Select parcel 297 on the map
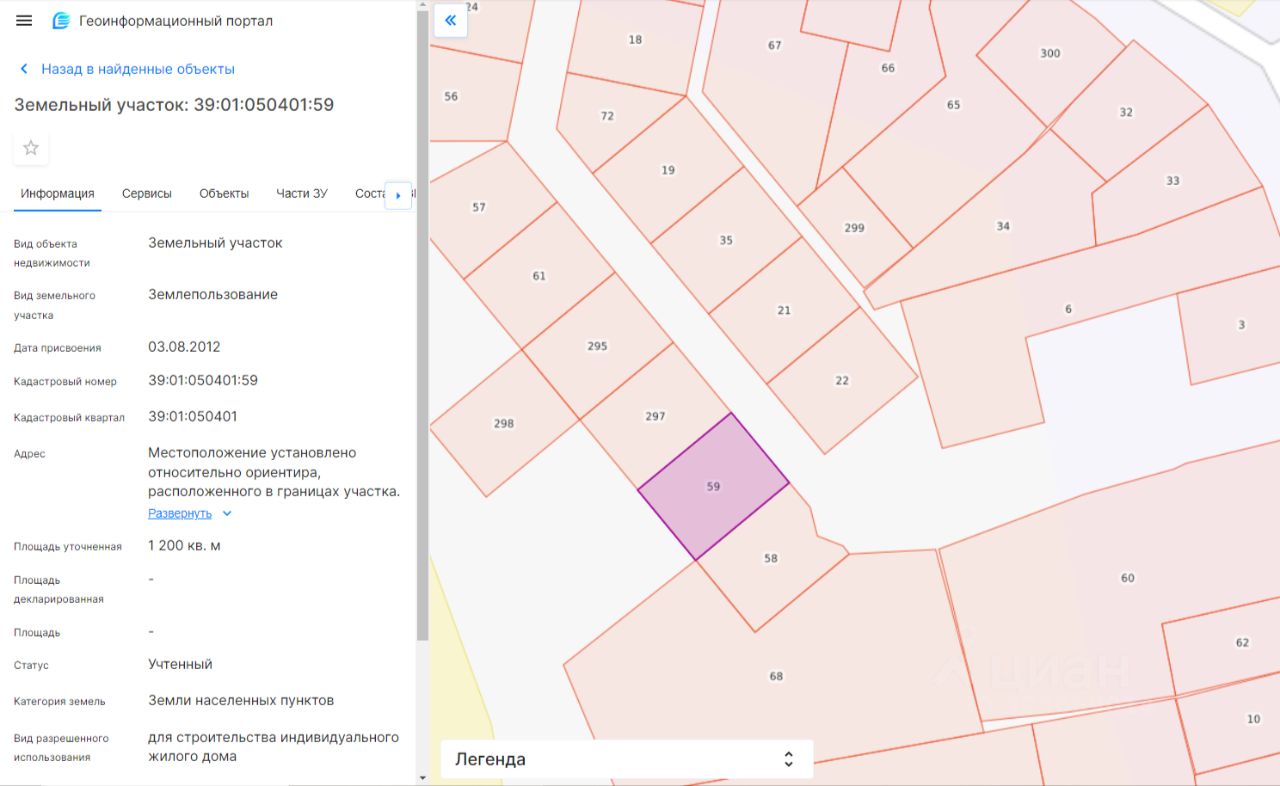 tap(655, 416)
